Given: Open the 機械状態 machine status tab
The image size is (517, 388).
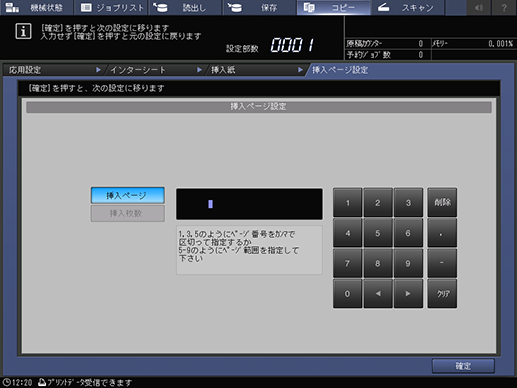Looking at the screenshot, I should pyautogui.click(x=36, y=7).
